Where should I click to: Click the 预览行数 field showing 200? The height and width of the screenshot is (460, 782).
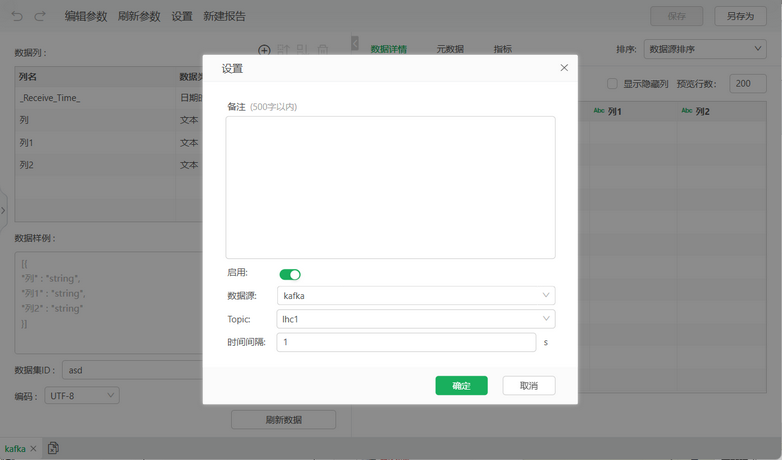tap(748, 83)
